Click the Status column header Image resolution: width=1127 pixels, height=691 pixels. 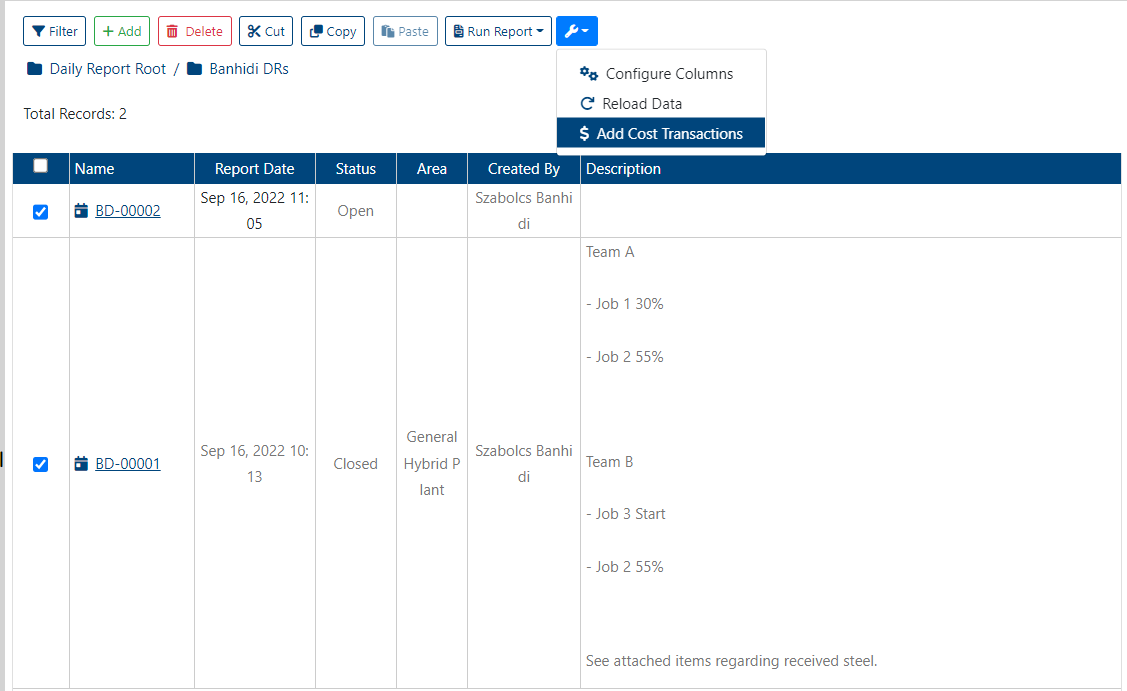(356, 168)
